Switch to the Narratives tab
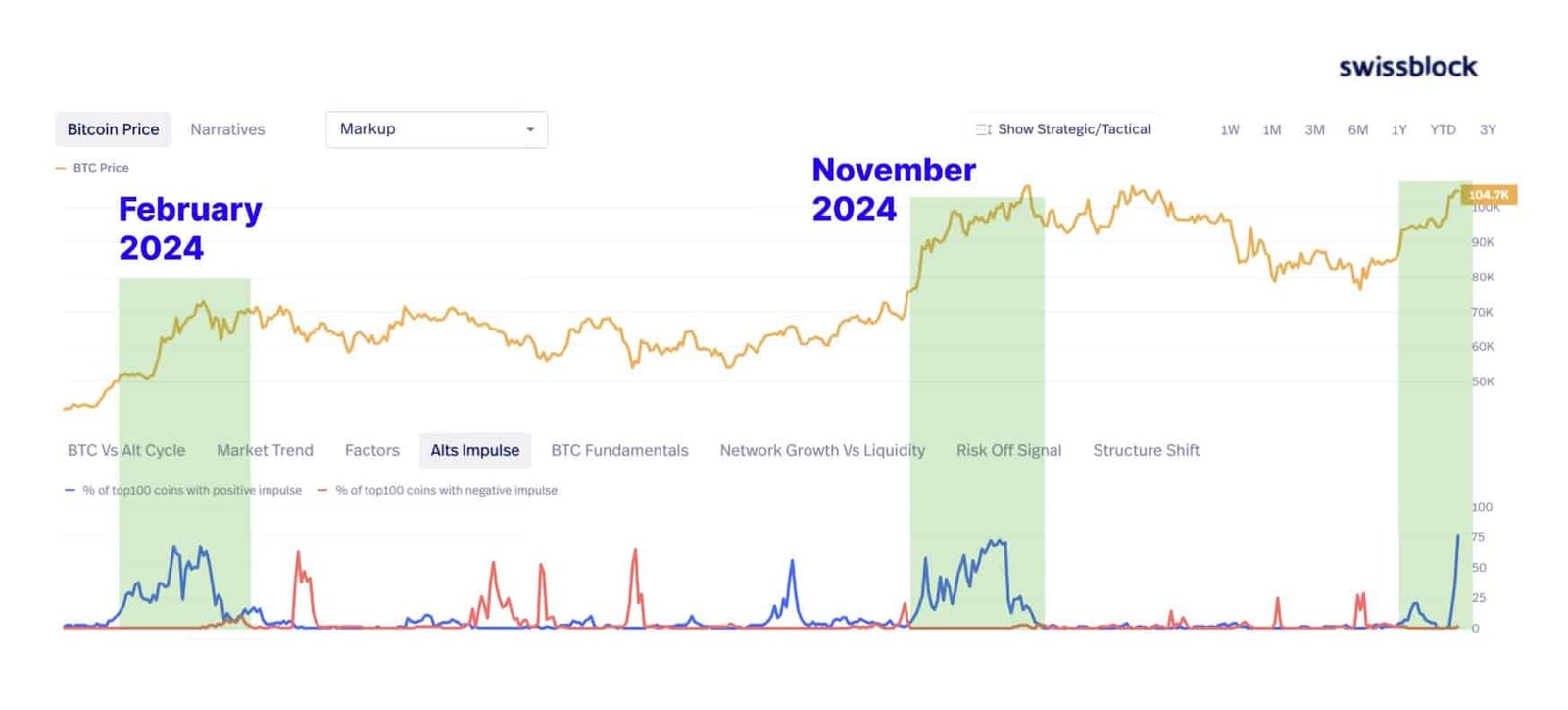Screen dimensions: 1568x710 tap(227, 129)
